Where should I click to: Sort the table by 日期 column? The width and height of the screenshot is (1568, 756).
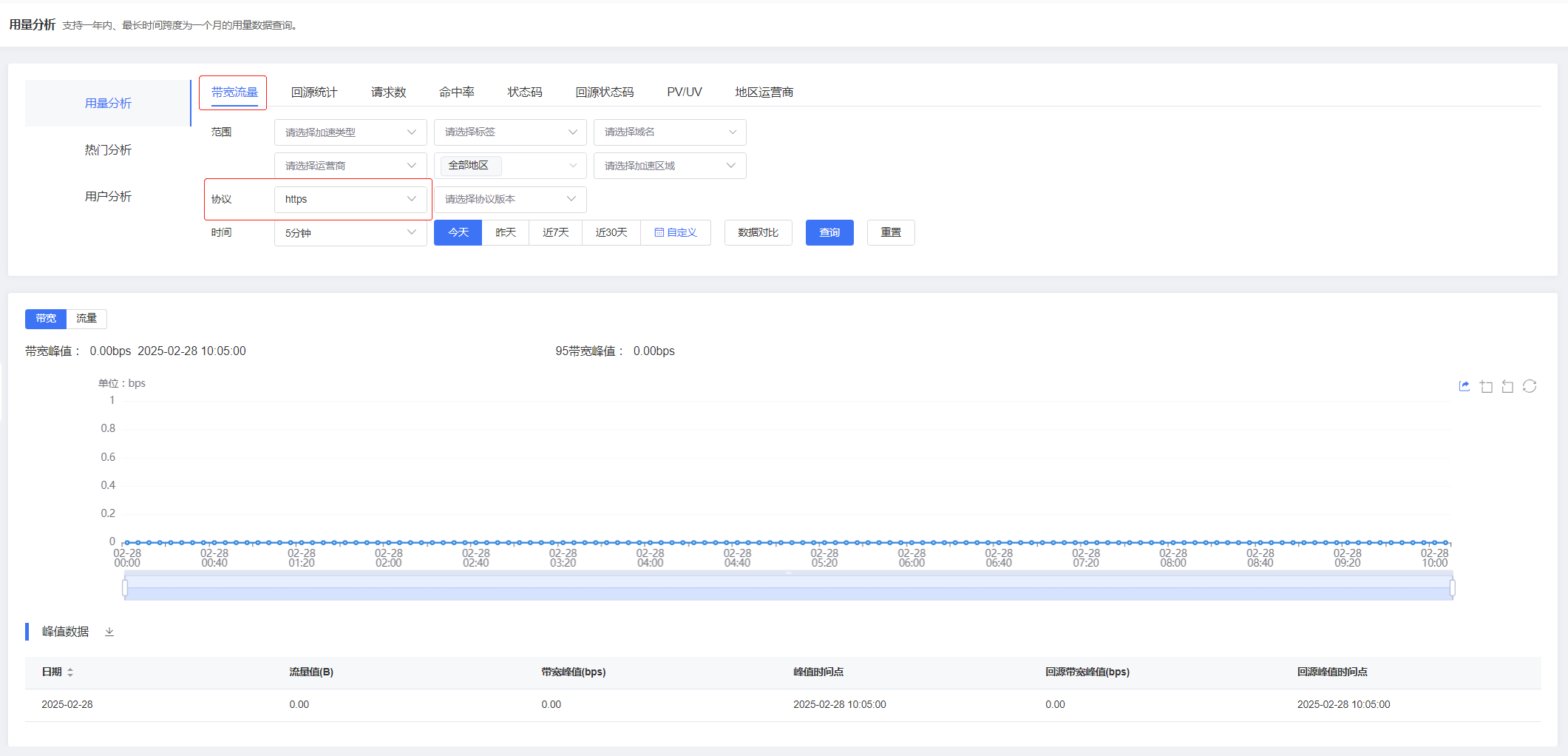(70, 672)
